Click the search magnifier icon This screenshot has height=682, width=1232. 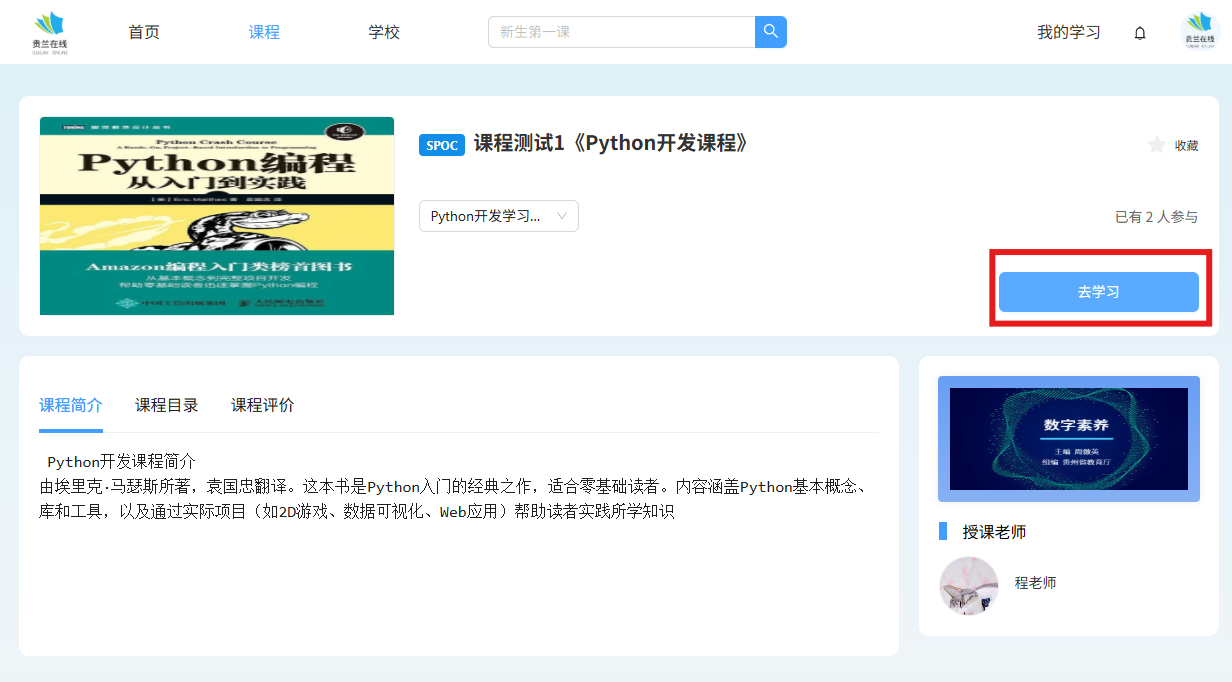tap(770, 32)
